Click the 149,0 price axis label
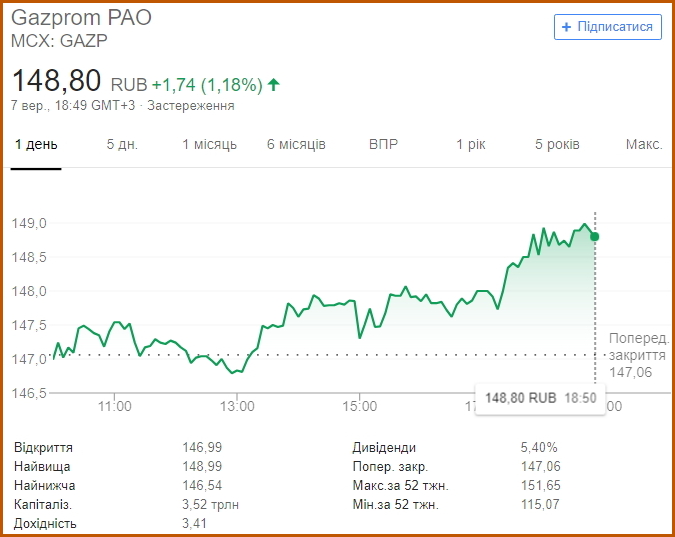This screenshot has width=675, height=537. point(29,223)
